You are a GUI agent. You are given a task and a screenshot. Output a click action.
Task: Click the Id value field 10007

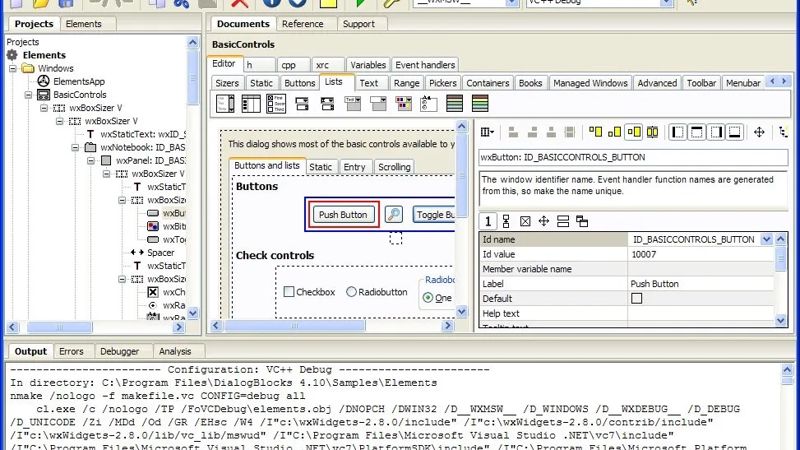(x=701, y=254)
